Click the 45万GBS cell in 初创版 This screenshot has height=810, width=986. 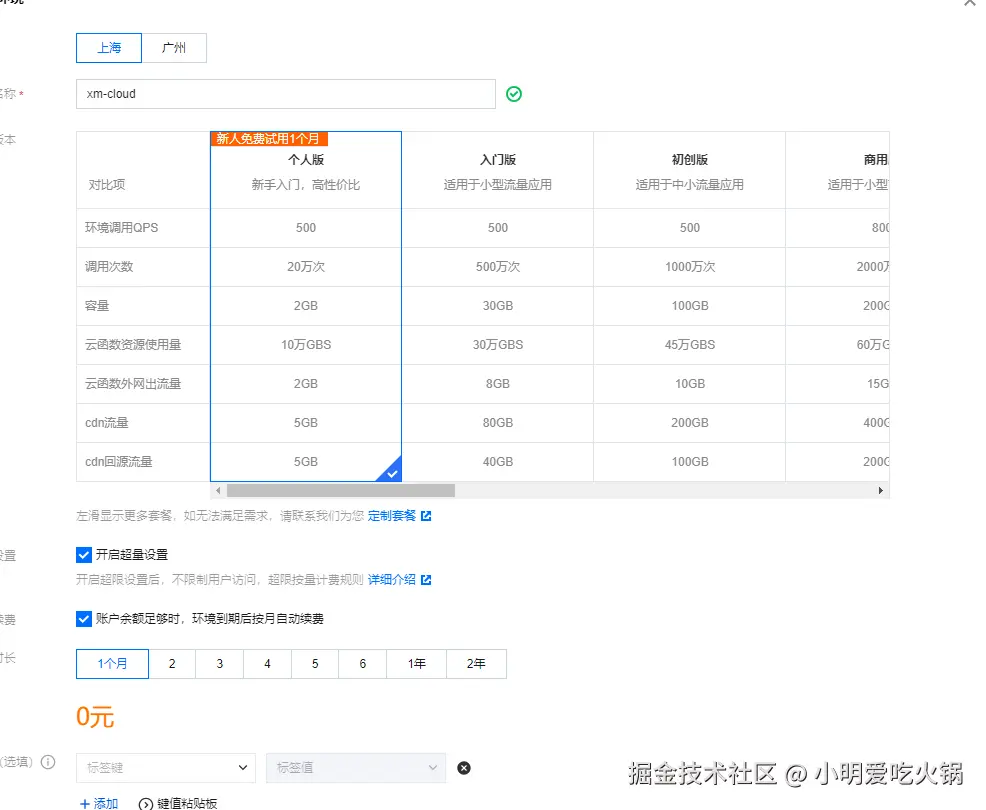(689, 345)
